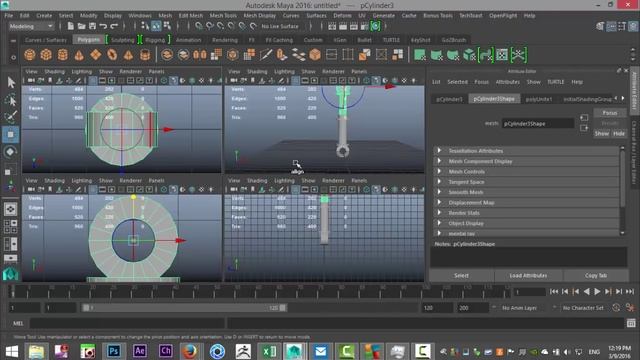The height and width of the screenshot is (360, 640).
Task: Open animation preferences icon beside Character Set
Action: click(x=630, y=308)
